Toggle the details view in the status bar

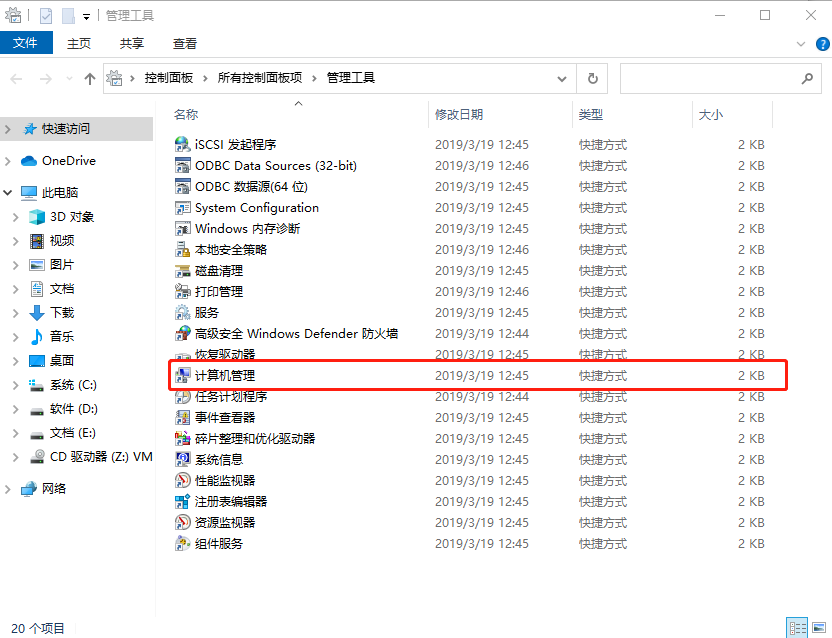798,625
